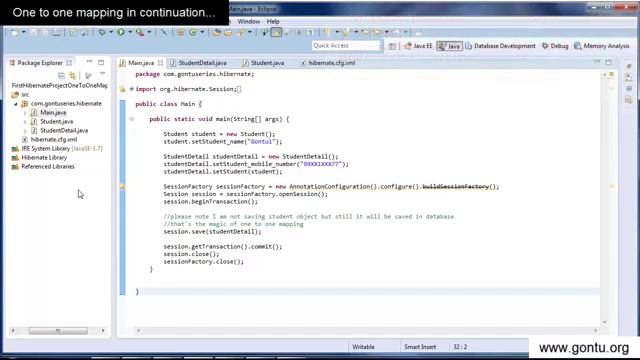
Task: Switch to Debug perspective
Action: point(555,46)
